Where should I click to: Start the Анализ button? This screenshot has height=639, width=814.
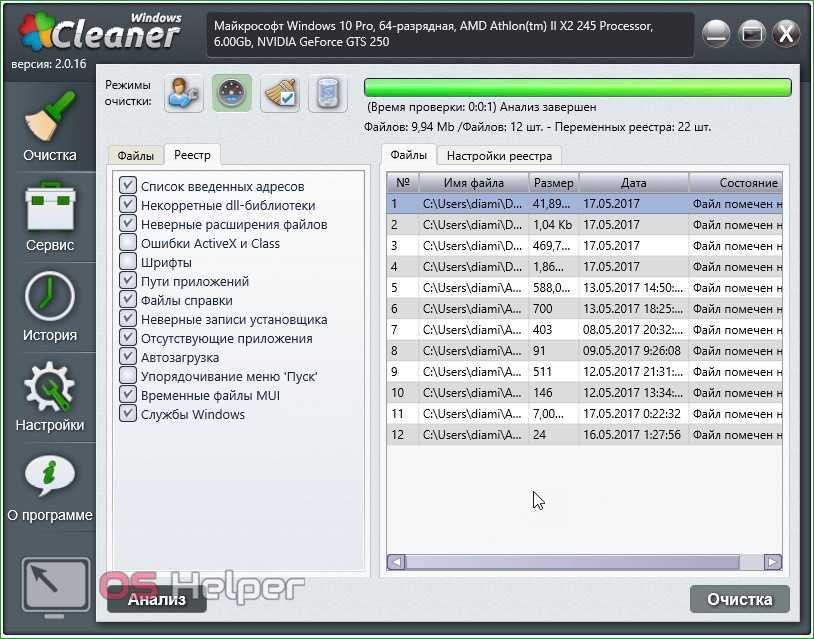point(157,599)
